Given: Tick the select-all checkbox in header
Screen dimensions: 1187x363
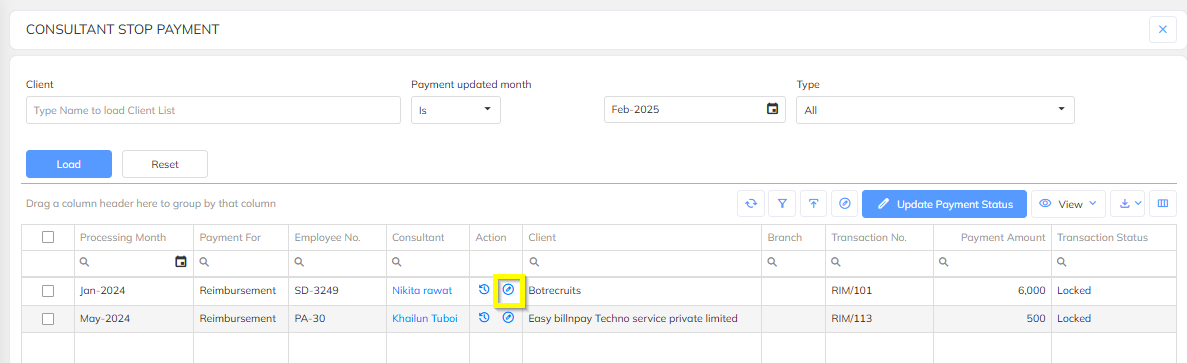Looking at the screenshot, I should pyautogui.click(x=48, y=237).
